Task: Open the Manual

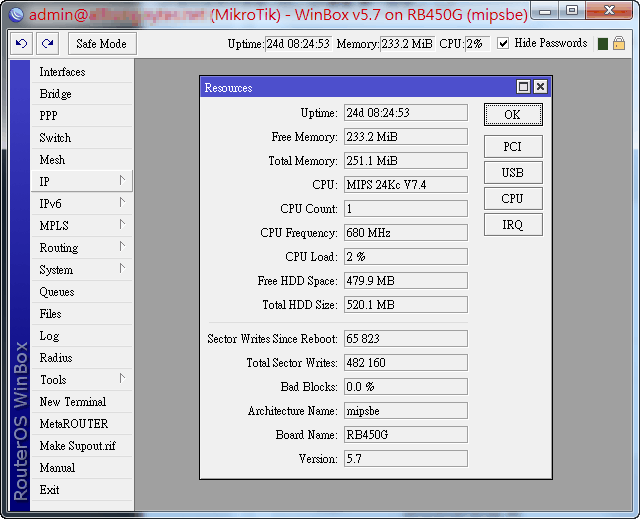Action: [82, 468]
